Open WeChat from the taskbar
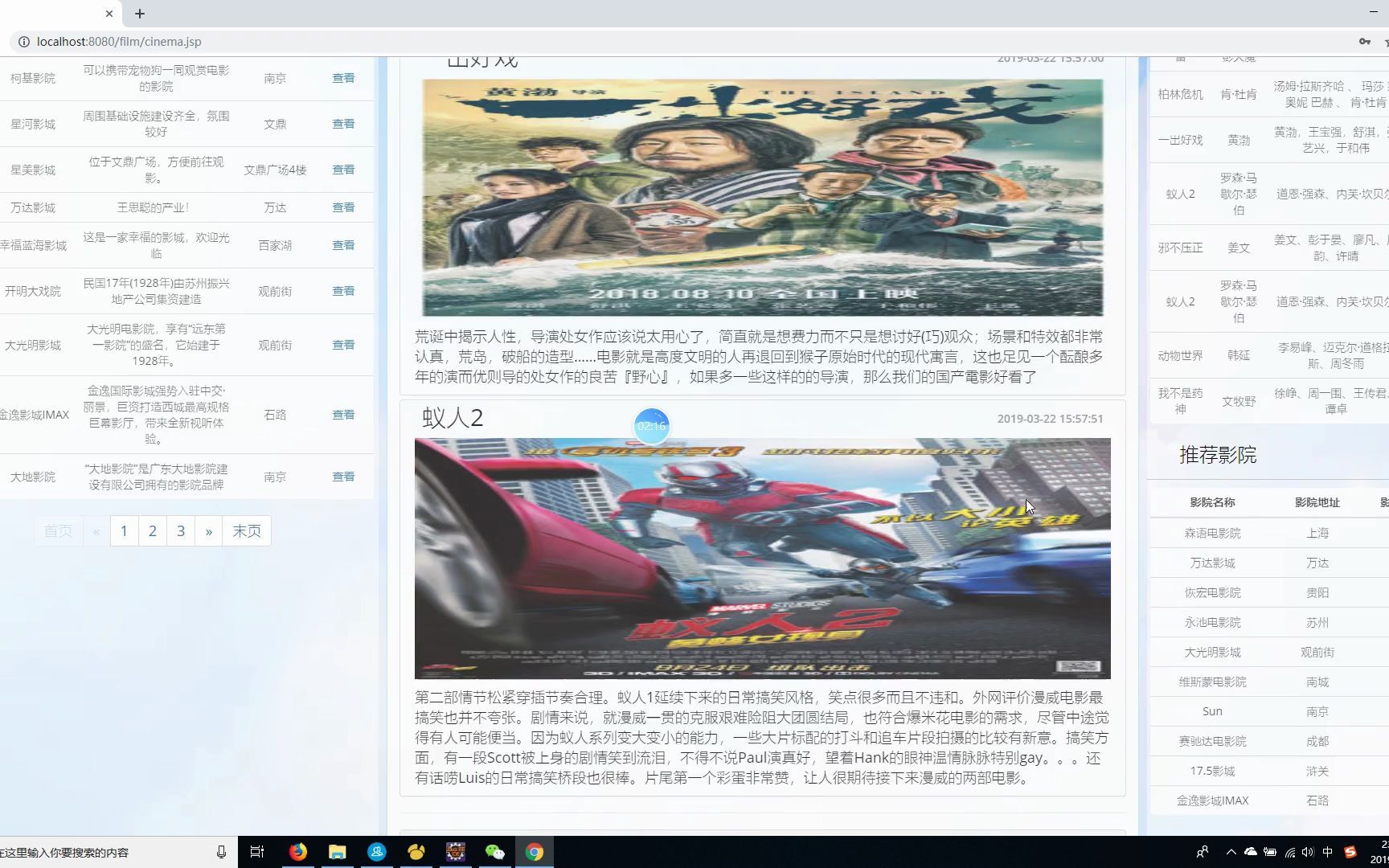The image size is (1389, 868). click(495, 852)
